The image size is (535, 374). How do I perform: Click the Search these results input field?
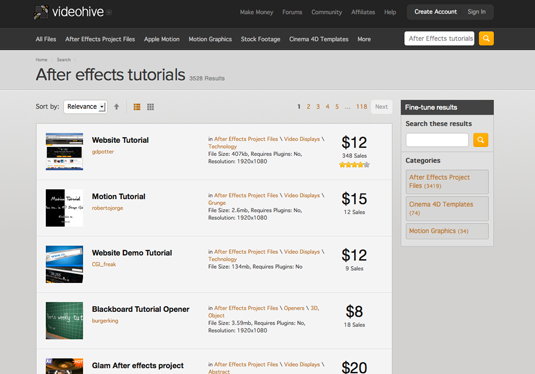(437, 140)
